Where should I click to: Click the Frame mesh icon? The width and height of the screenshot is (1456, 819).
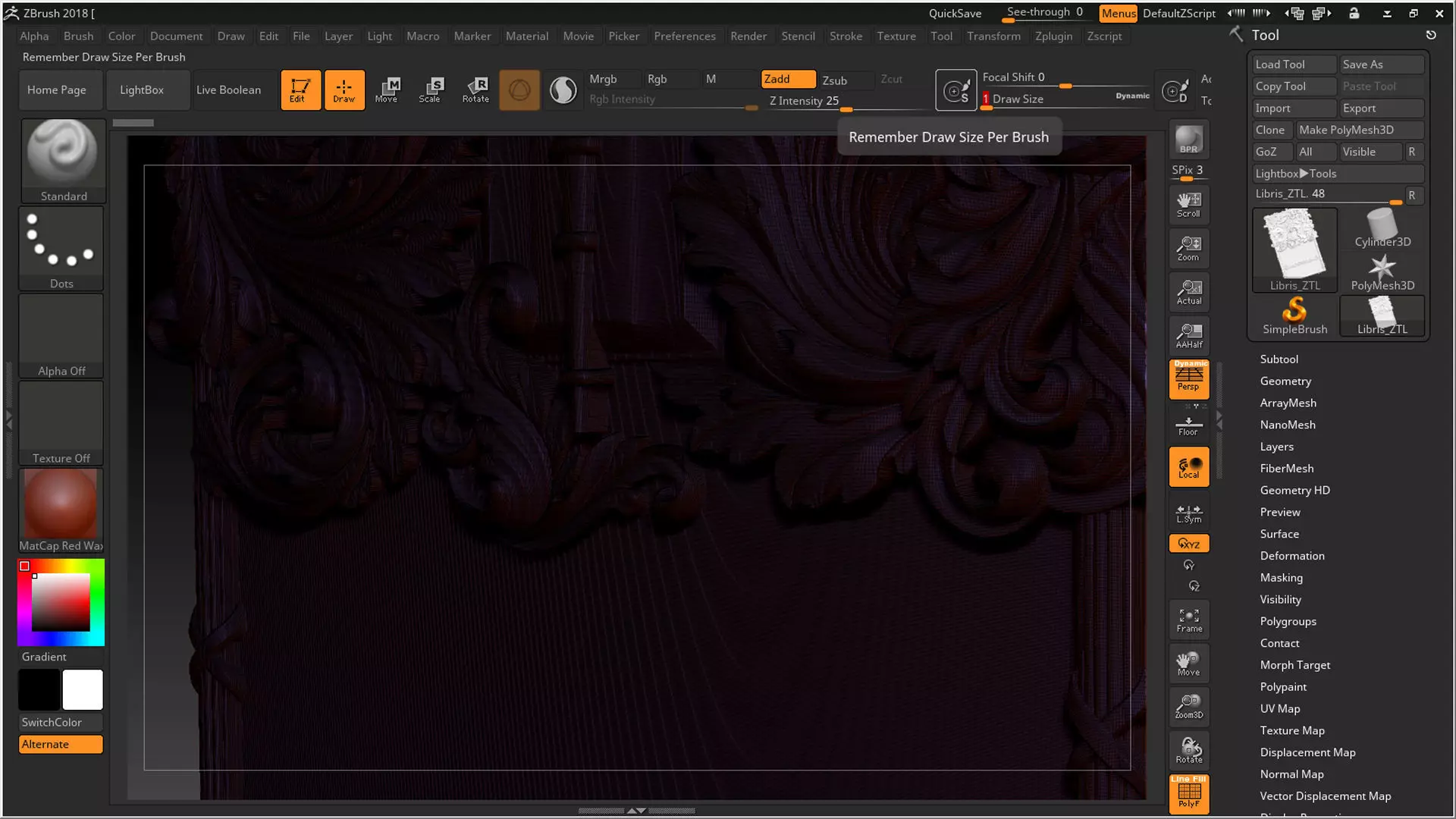click(x=1188, y=620)
